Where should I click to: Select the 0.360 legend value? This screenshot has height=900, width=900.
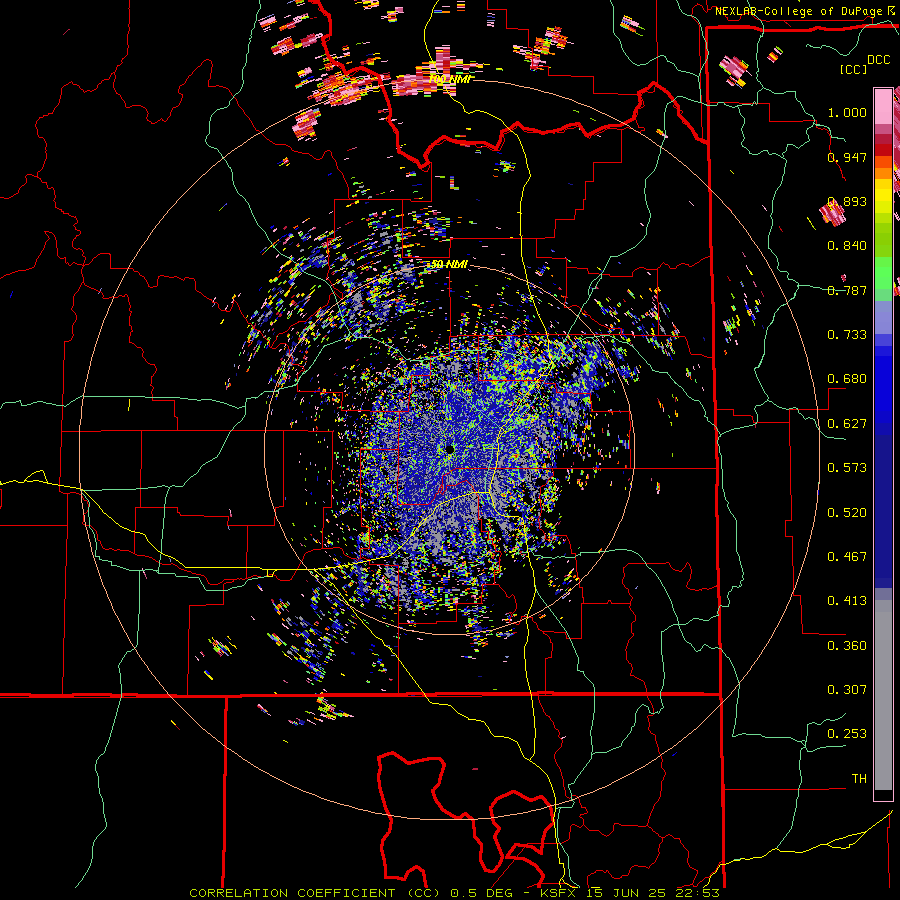point(847,645)
